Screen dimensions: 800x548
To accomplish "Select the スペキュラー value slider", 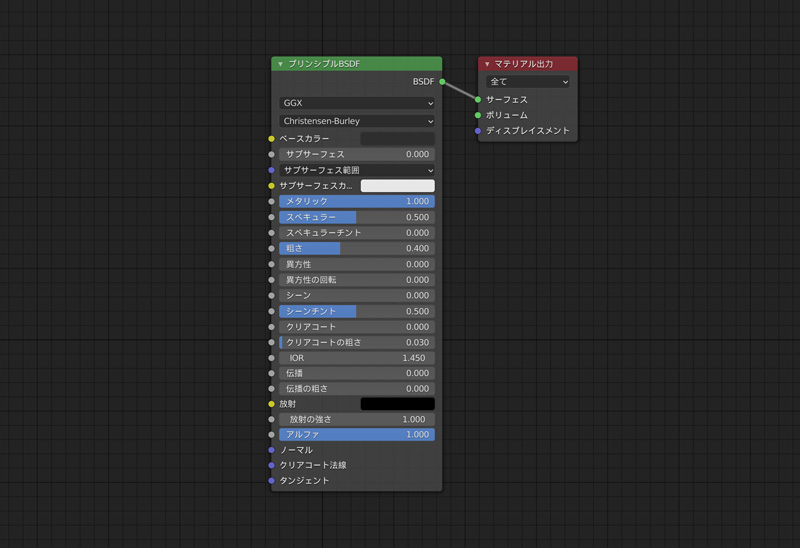I will click(x=357, y=217).
